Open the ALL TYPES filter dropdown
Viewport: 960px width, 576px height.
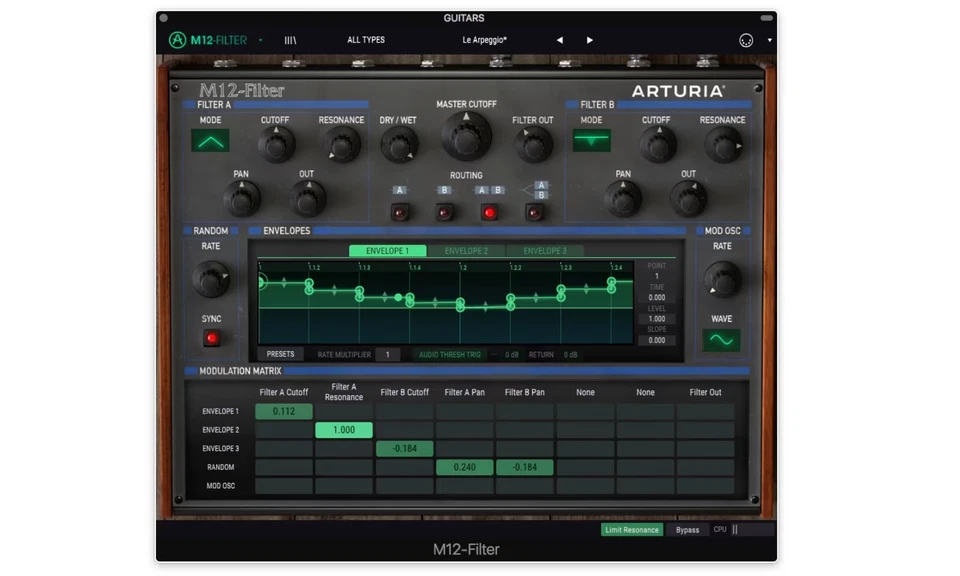point(366,39)
